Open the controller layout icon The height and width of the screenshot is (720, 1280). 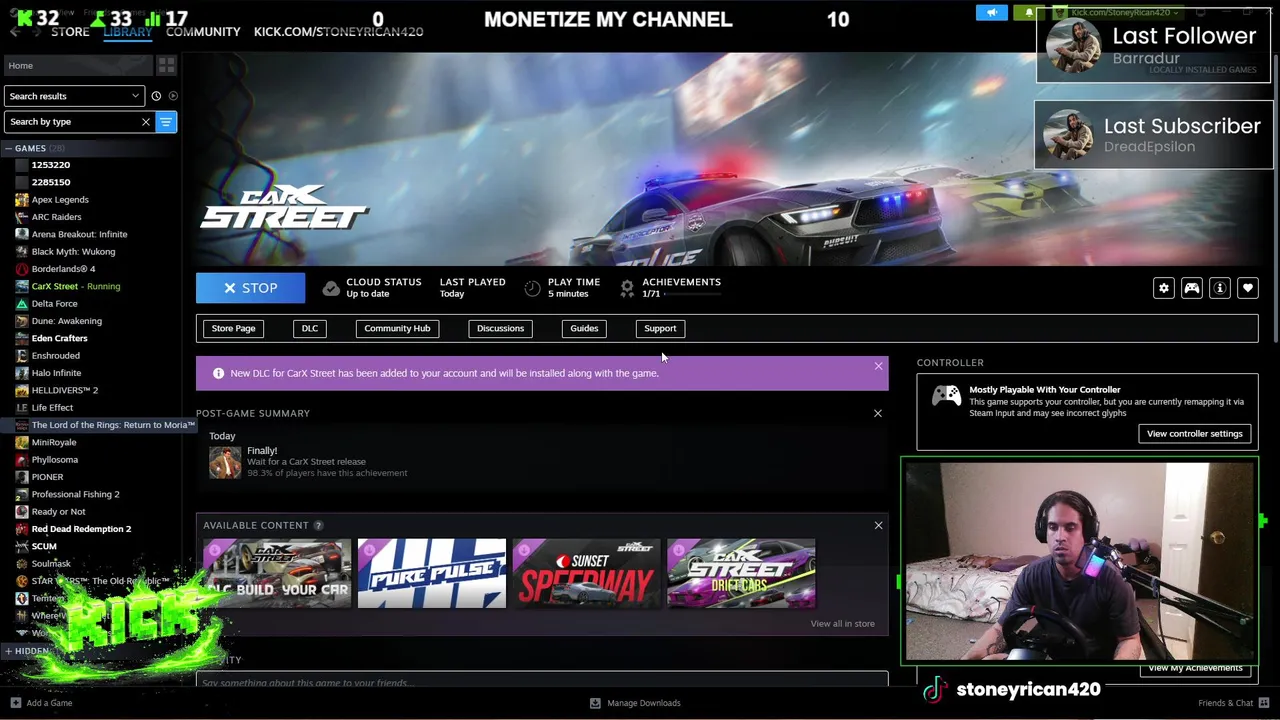pos(1192,288)
